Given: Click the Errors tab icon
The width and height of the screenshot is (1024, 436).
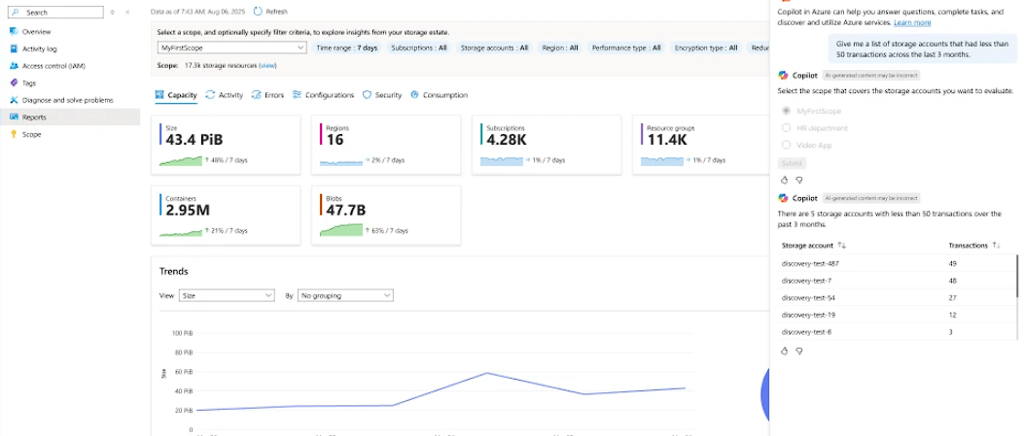Looking at the screenshot, I should tap(256, 95).
